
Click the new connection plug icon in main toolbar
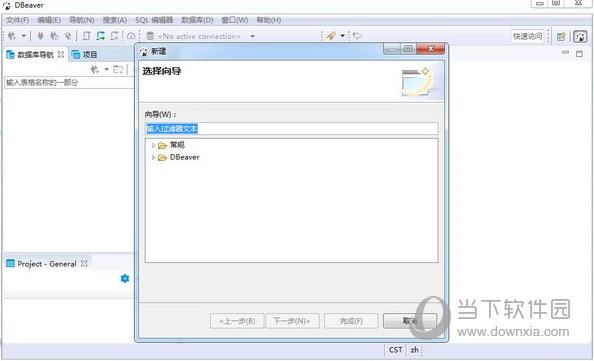[12, 36]
